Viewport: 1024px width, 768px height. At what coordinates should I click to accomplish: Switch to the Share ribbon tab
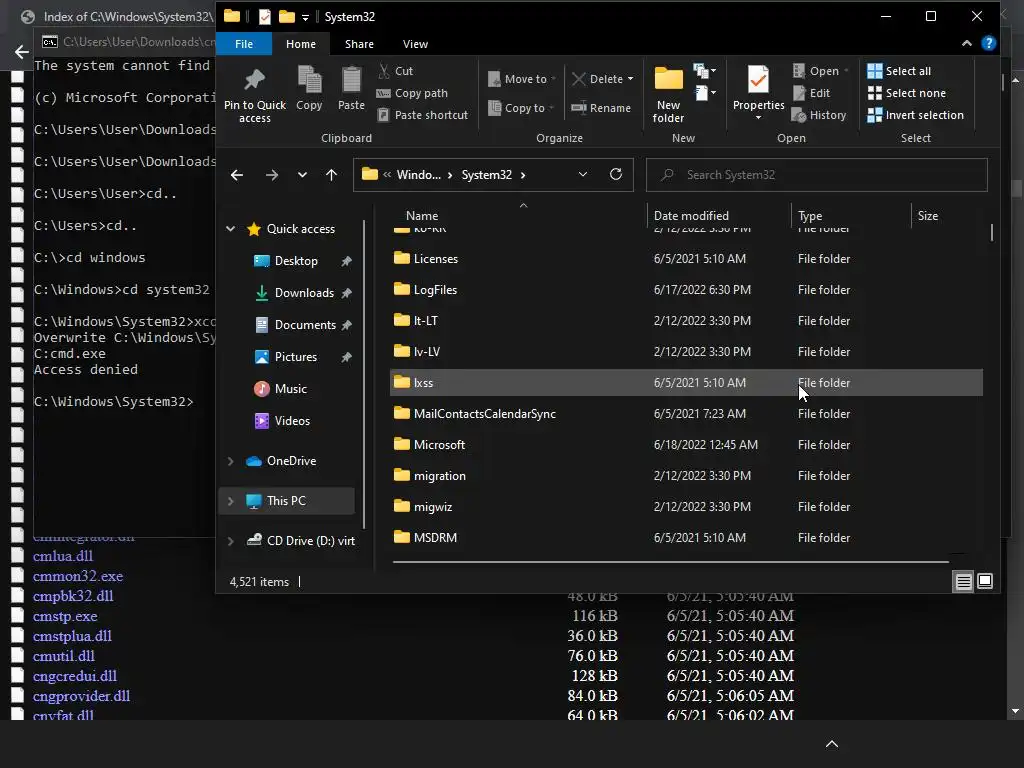tap(359, 44)
